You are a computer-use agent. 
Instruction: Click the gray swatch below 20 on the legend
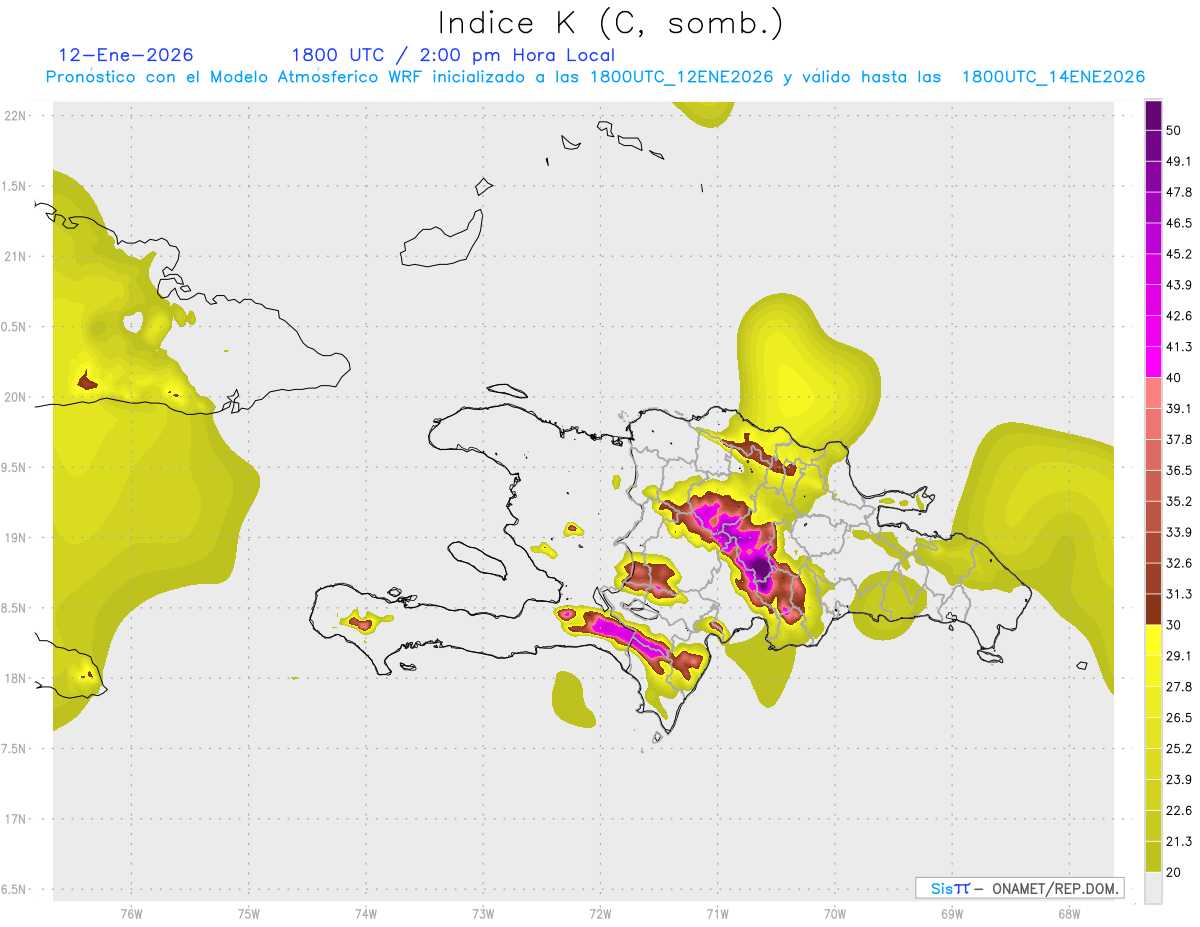pos(1154,888)
